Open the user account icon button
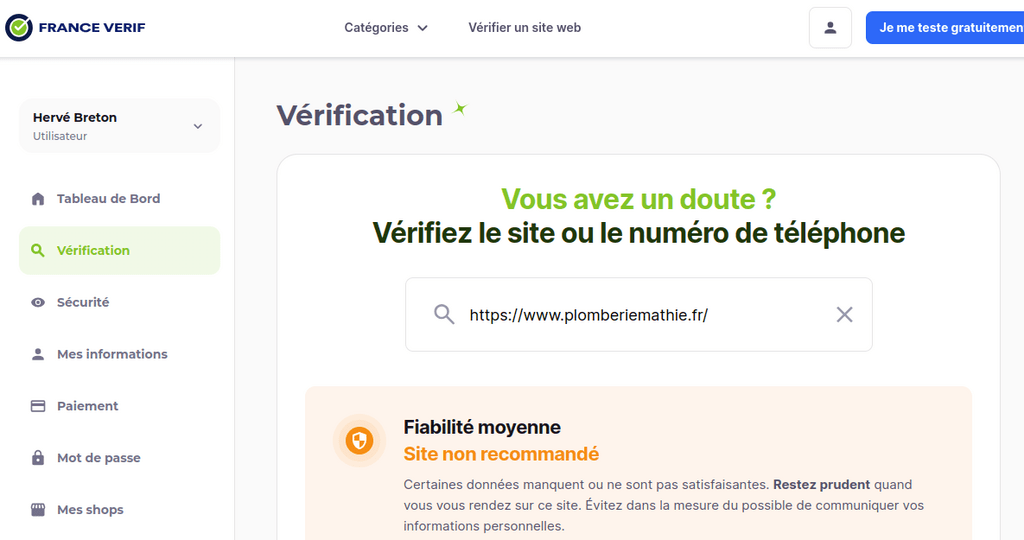 [830, 27]
